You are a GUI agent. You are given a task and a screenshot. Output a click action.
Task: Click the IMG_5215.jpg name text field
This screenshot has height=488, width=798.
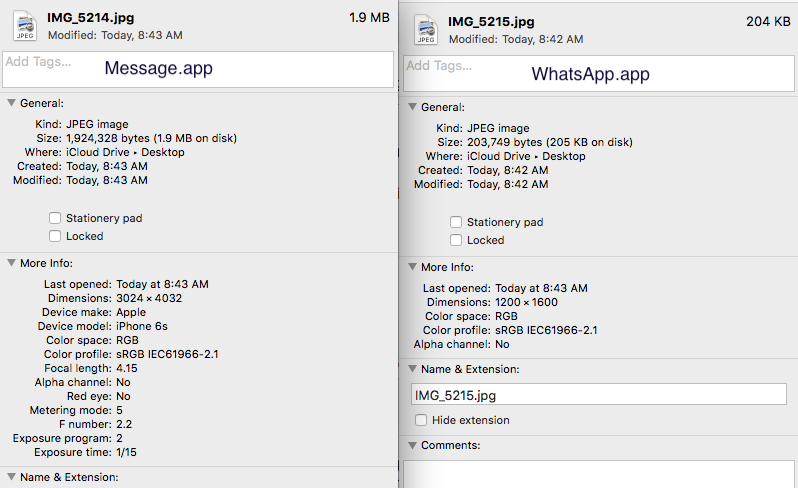pyautogui.click(x=599, y=395)
